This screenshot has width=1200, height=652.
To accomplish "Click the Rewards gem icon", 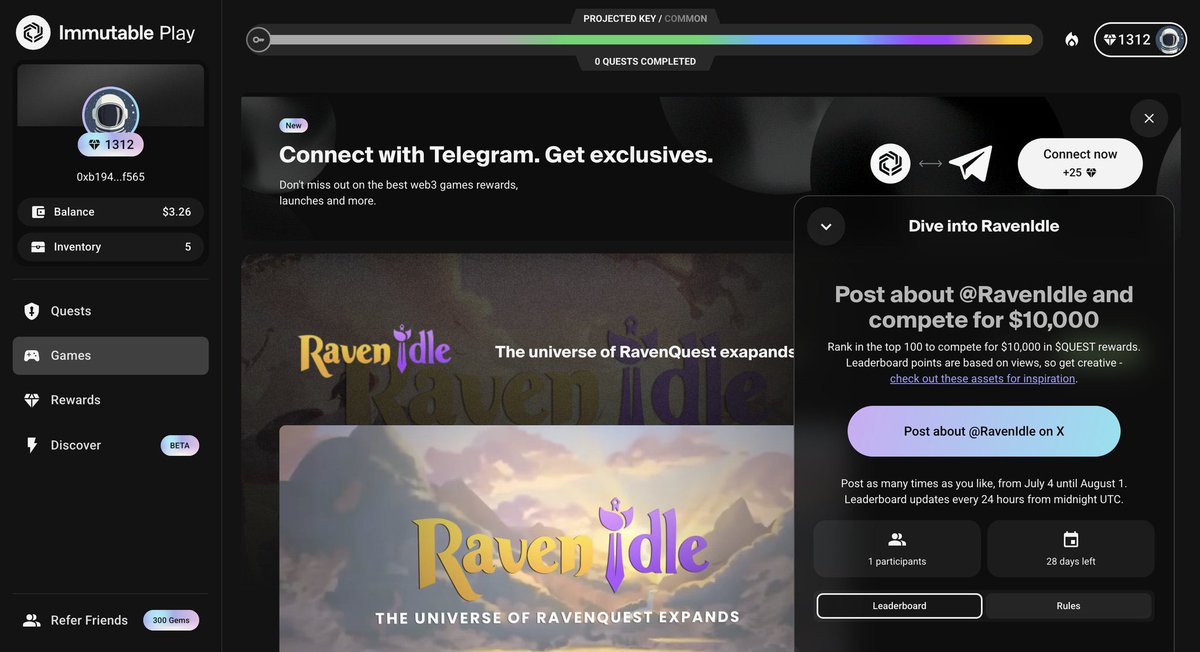I will click(x=32, y=400).
